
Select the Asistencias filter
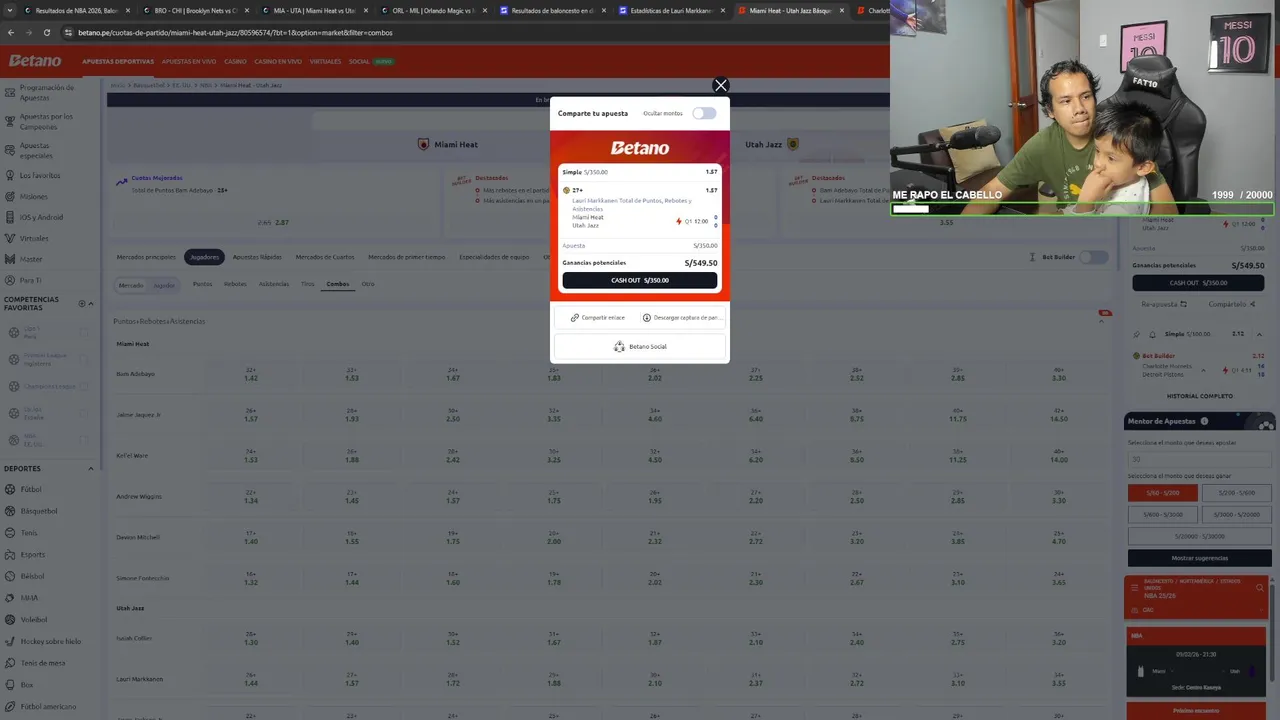pos(274,284)
